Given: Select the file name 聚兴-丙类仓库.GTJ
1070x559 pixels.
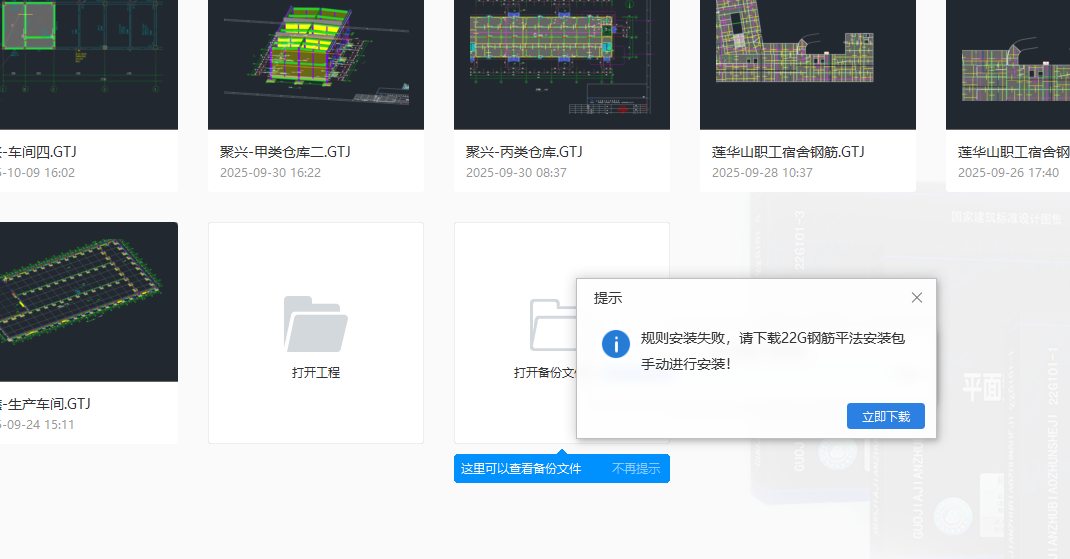Looking at the screenshot, I should [524, 152].
